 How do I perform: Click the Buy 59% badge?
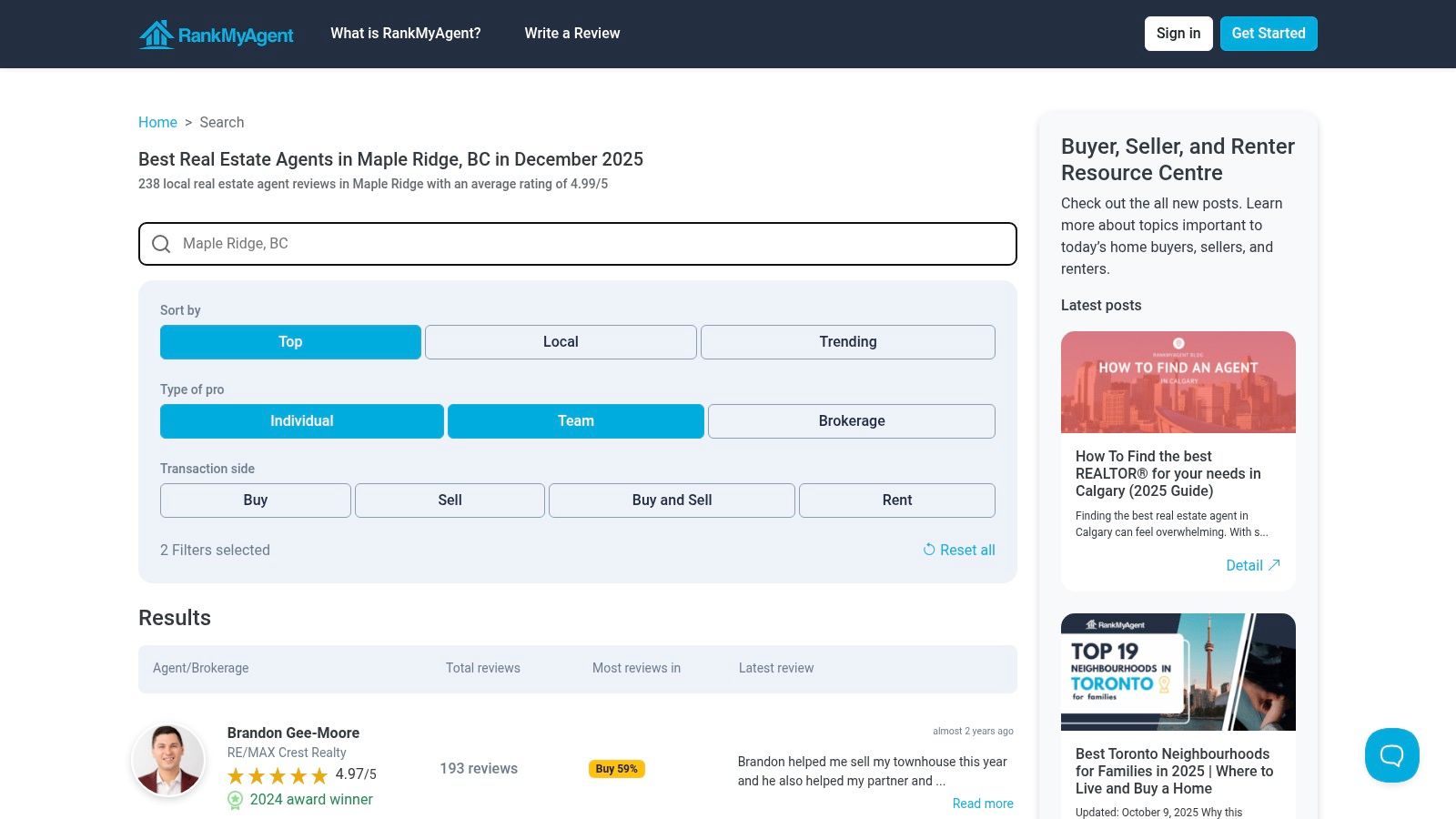[617, 769]
